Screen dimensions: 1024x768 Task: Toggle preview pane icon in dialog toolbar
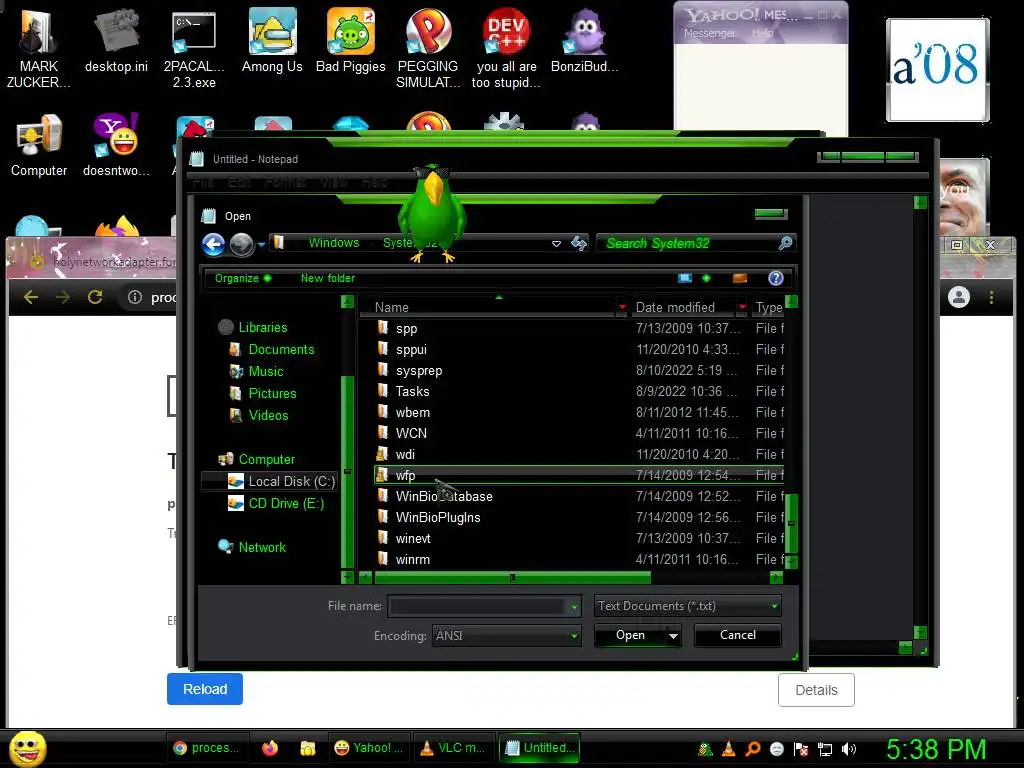pos(740,278)
